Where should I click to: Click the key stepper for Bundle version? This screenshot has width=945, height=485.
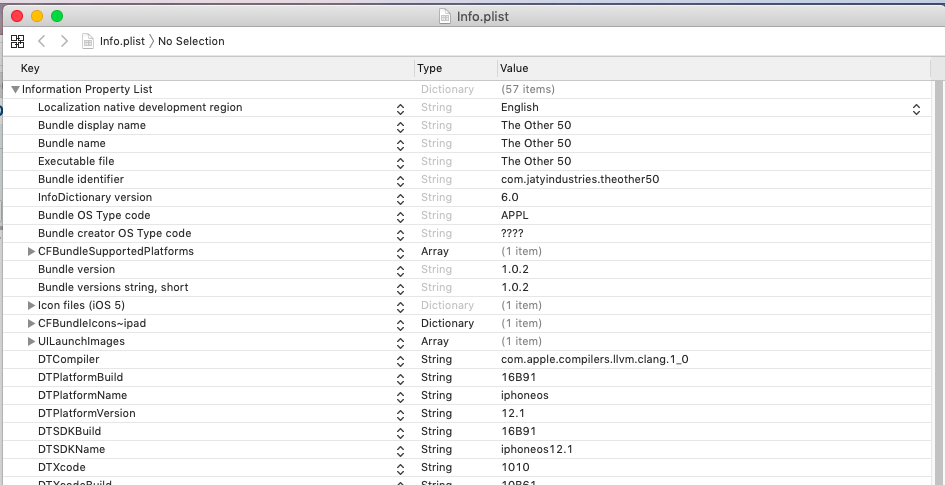coord(400,270)
